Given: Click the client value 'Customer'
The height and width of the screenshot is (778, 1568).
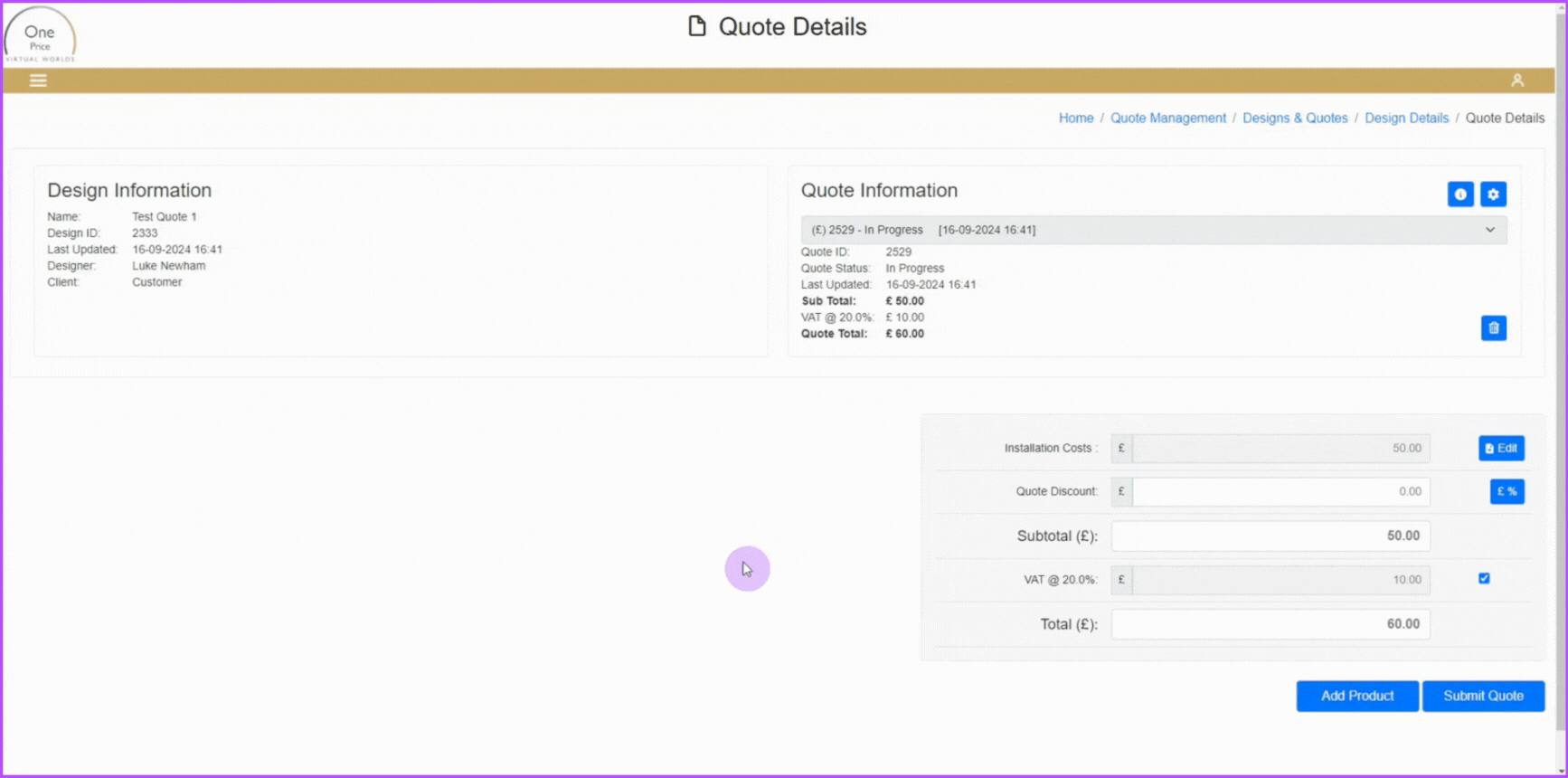Looking at the screenshot, I should 157,282.
